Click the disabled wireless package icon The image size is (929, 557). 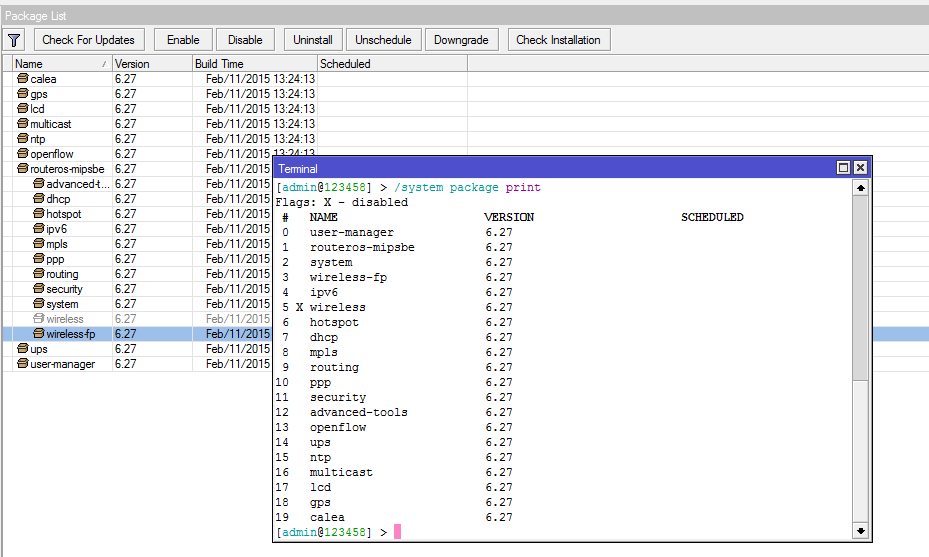[39, 318]
